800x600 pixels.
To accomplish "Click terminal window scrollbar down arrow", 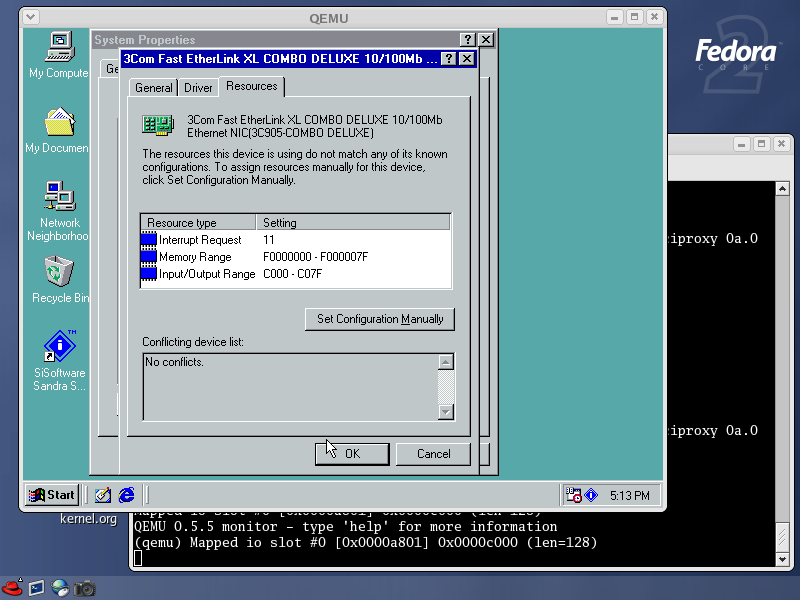I will 782,559.
